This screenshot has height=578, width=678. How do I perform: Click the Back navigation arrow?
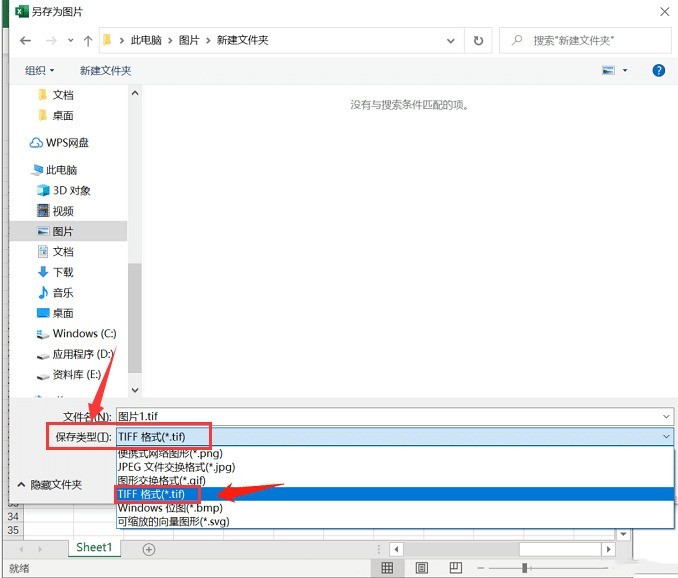click(x=25, y=41)
